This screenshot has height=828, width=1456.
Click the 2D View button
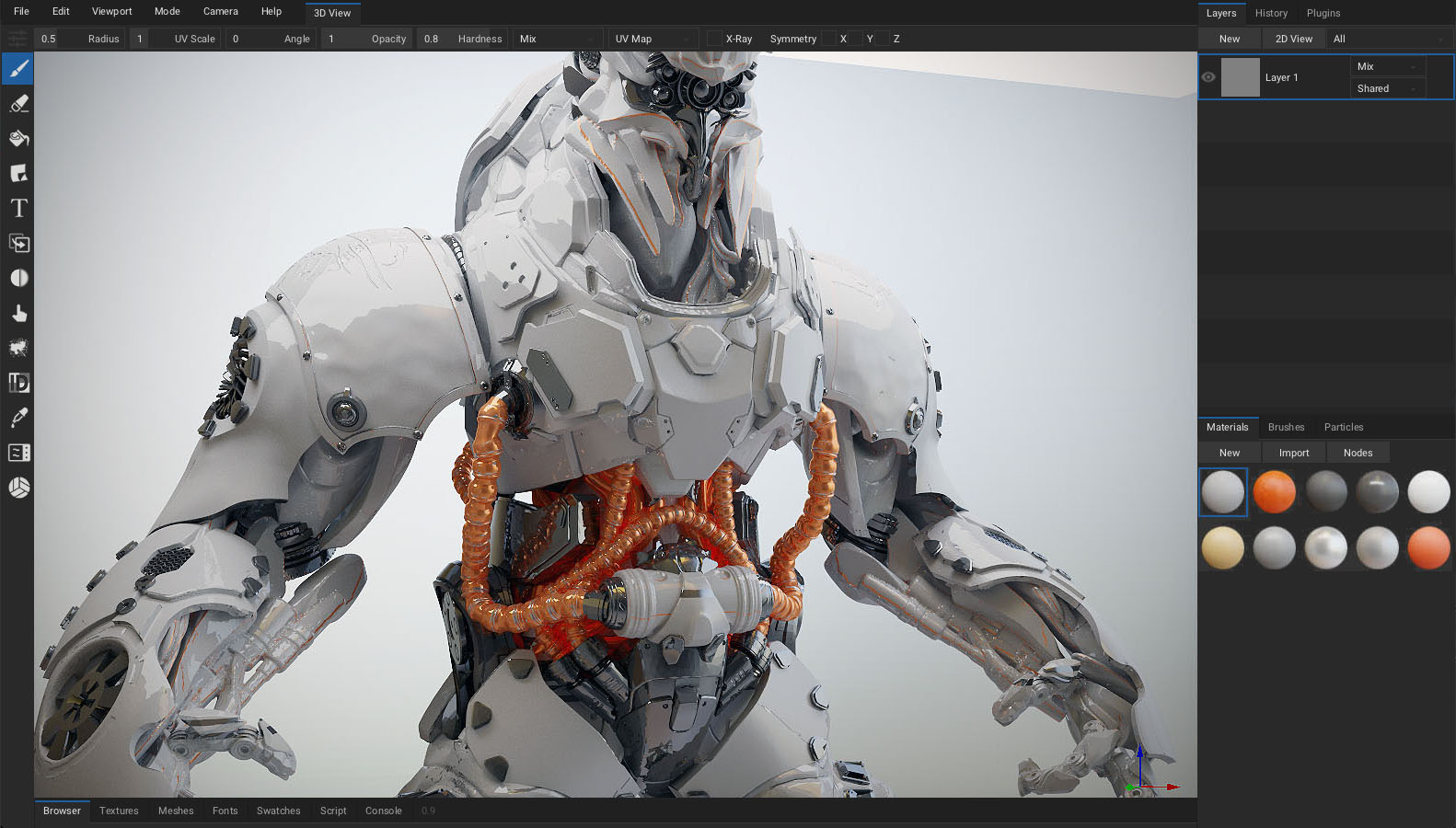(1293, 39)
